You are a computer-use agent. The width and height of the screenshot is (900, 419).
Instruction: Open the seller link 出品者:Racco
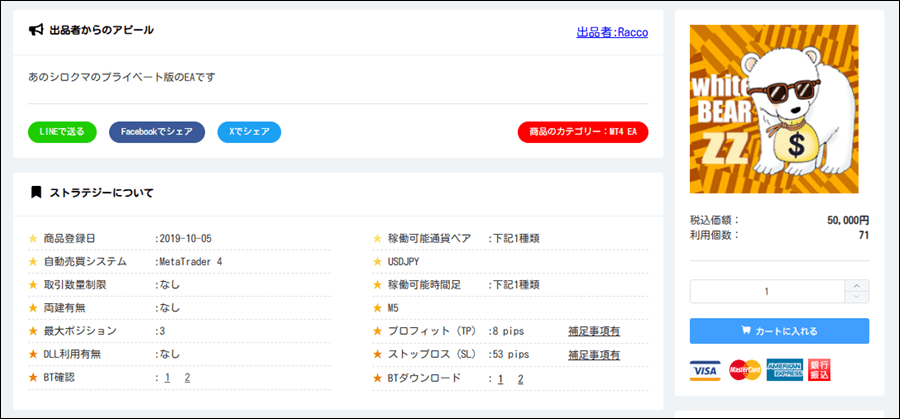[612, 33]
